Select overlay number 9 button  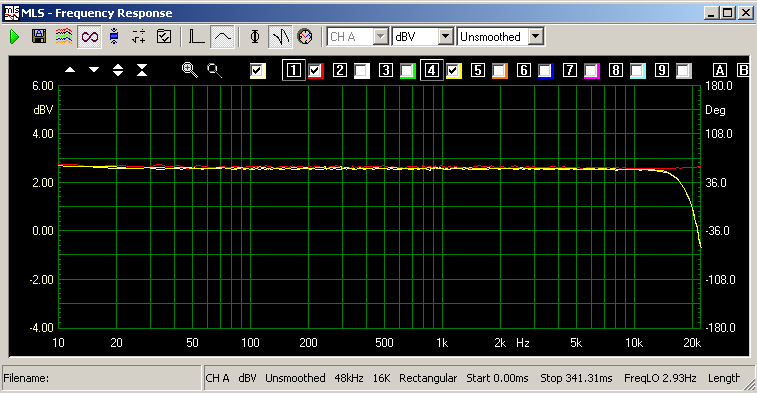662,70
